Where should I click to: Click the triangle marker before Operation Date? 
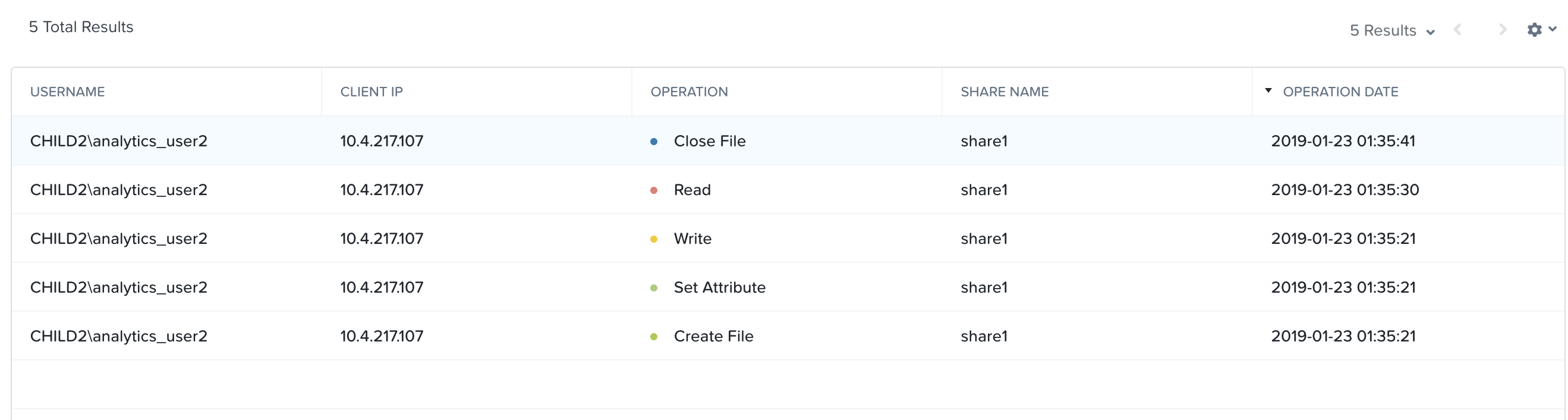click(x=1267, y=92)
